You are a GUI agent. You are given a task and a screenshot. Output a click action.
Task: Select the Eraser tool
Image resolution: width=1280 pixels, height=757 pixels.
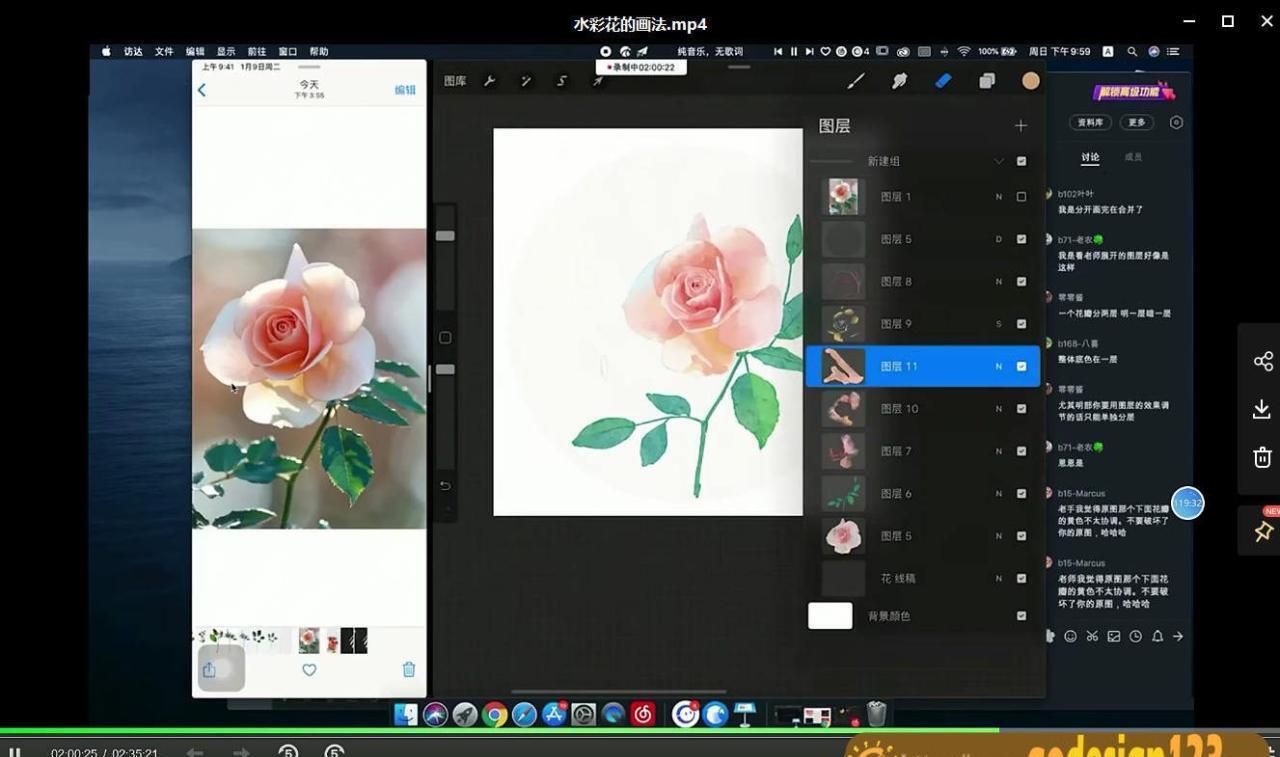pos(943,80)
